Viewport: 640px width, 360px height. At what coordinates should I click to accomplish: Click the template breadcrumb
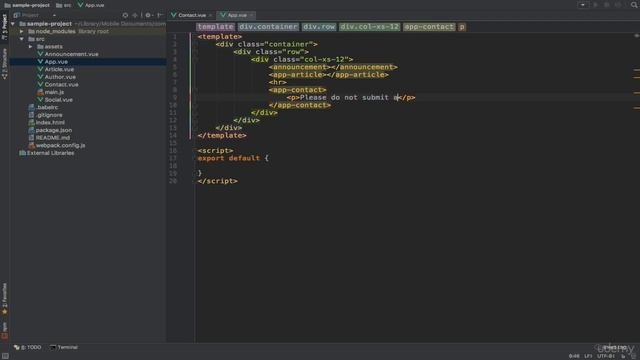tap(215, 27)
